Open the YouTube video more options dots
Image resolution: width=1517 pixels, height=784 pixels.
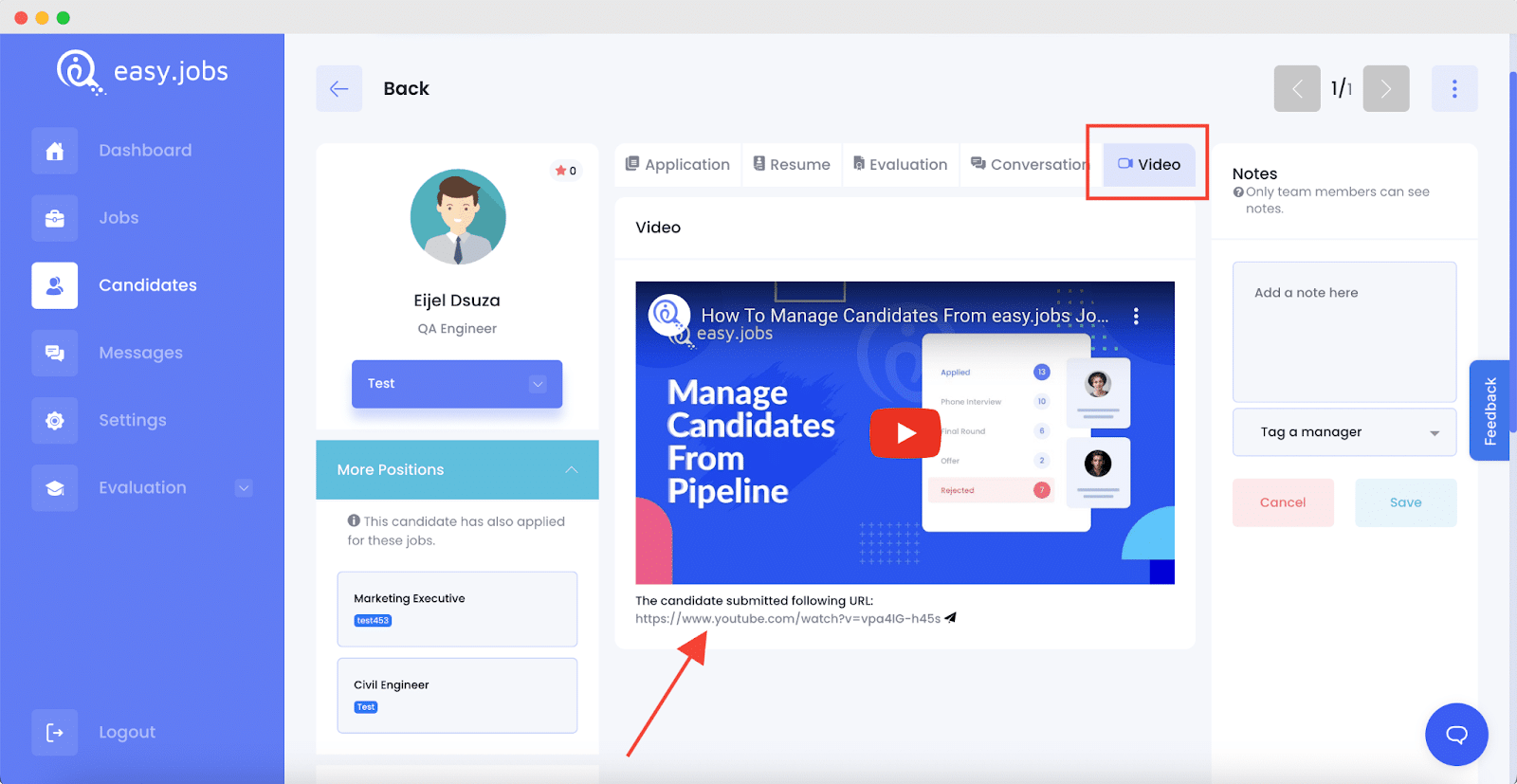[x=1136, y=317]
